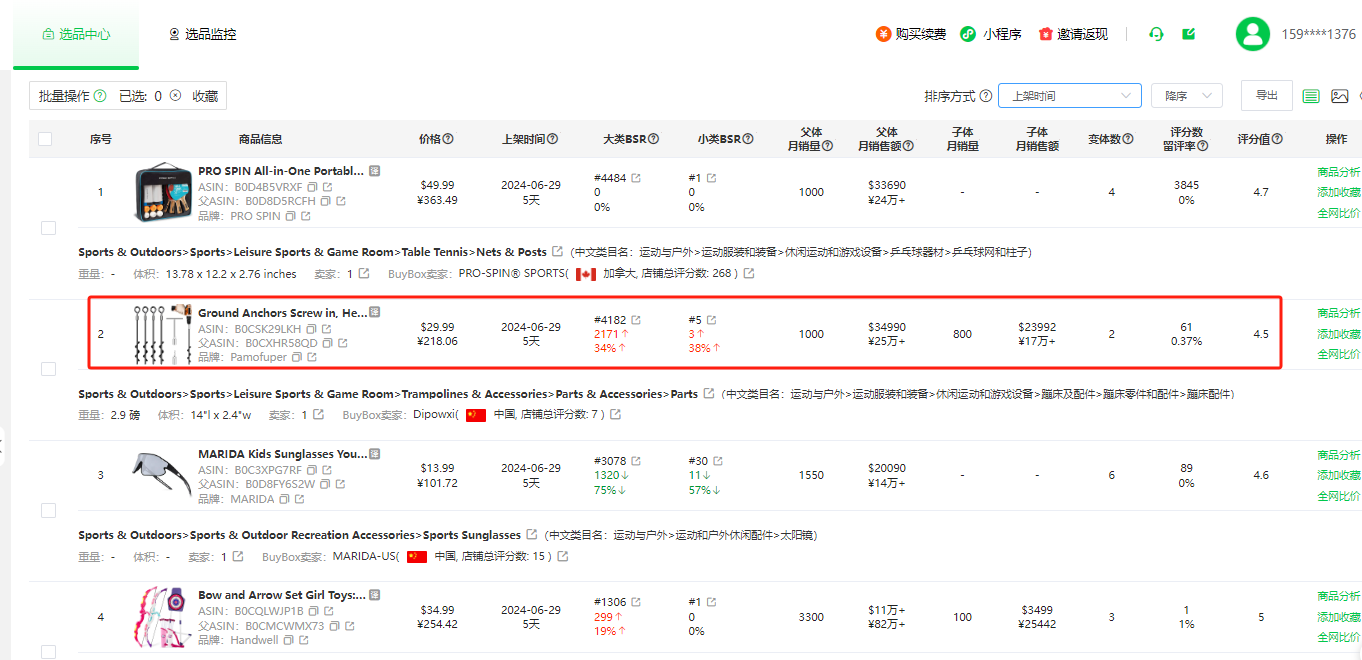Click the 购买续费 link
The image size is (1362, 660).
coord(911,34)
